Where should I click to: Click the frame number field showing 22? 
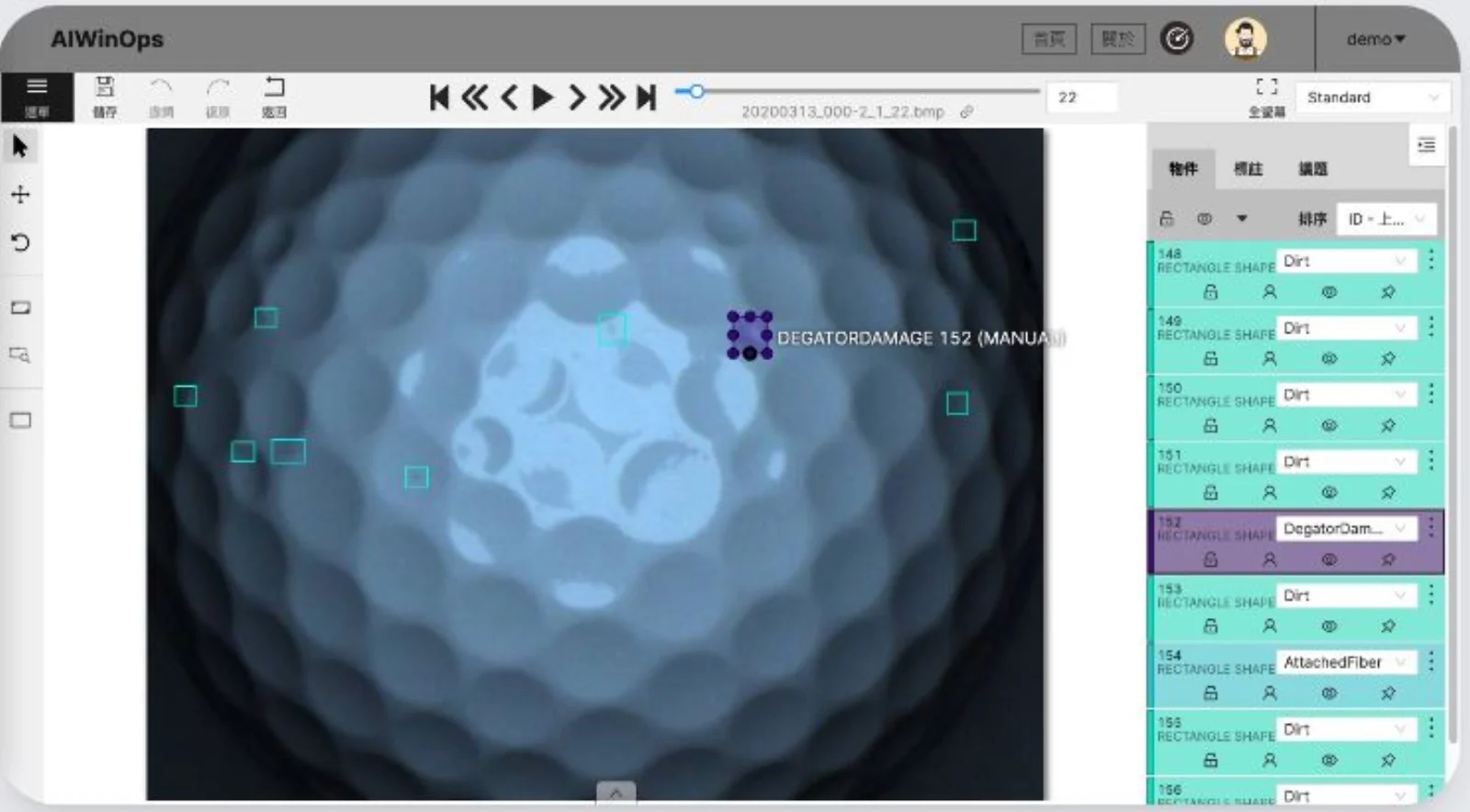click(1081, 97)
